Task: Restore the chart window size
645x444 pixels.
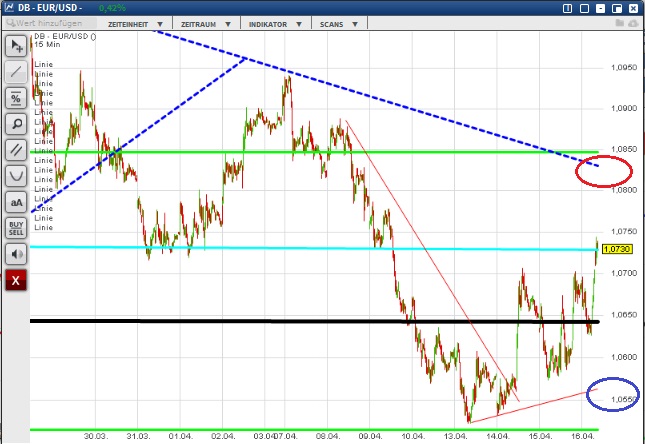Action: (x=617, y=8)
